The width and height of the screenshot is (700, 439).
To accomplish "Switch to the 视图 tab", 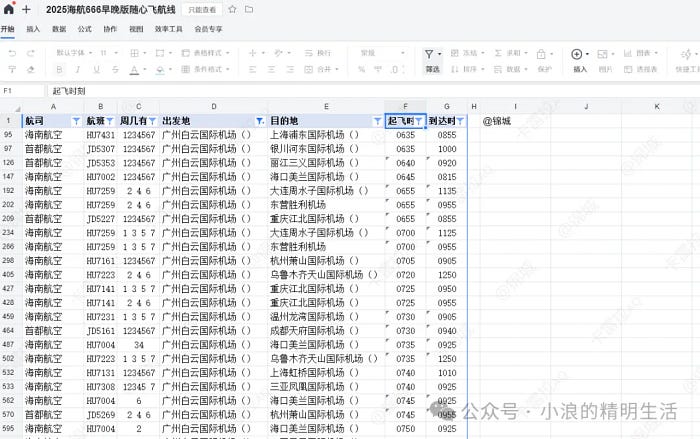I will [136, 29].
